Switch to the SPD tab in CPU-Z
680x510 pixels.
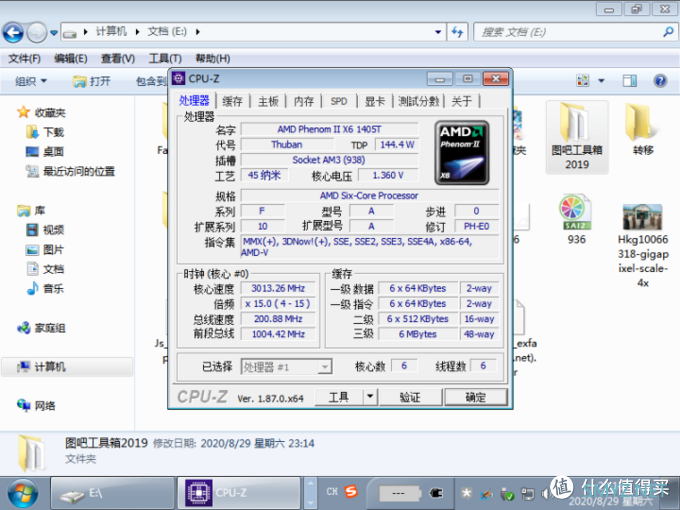[x=339, y=101]
